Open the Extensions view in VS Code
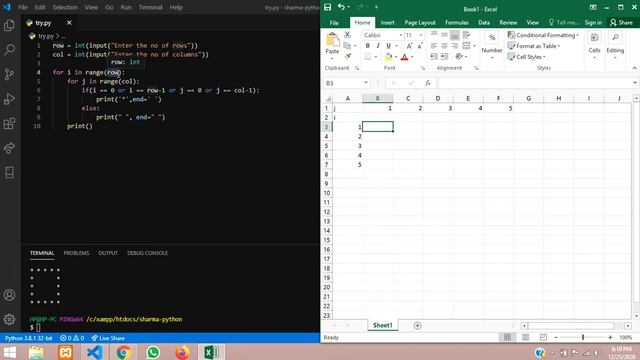This screenshot has width=640, height=360. [x=9, y=123]
